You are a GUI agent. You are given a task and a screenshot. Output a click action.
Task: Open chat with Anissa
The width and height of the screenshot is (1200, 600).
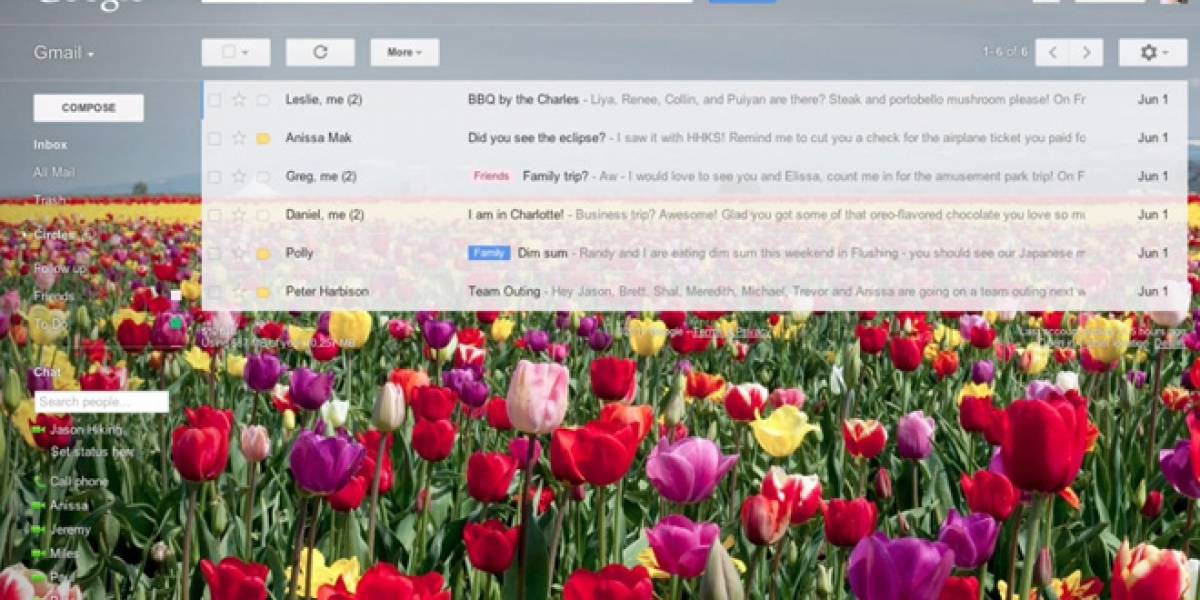(69, 506)
